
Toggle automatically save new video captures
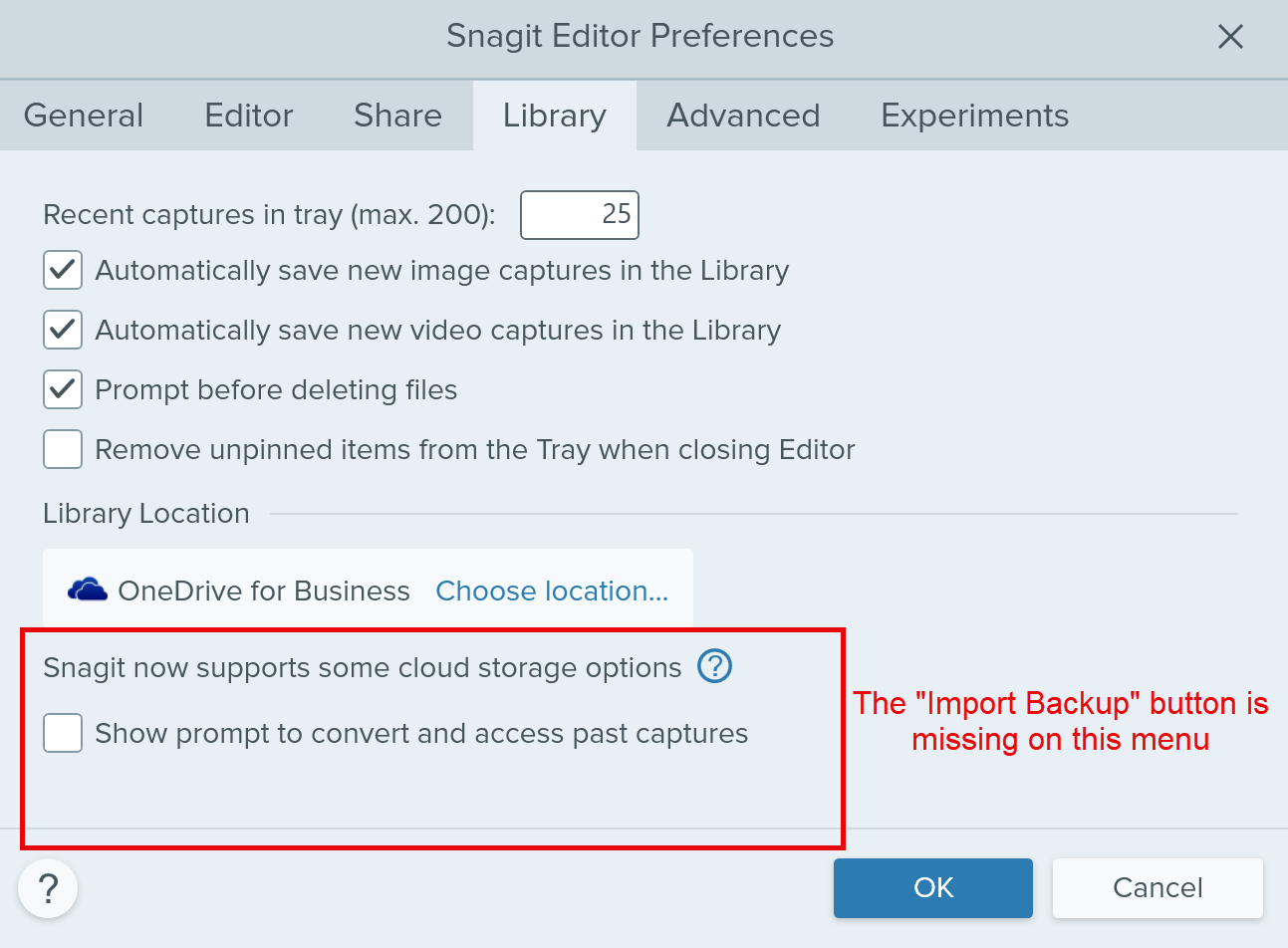[63, 331]
